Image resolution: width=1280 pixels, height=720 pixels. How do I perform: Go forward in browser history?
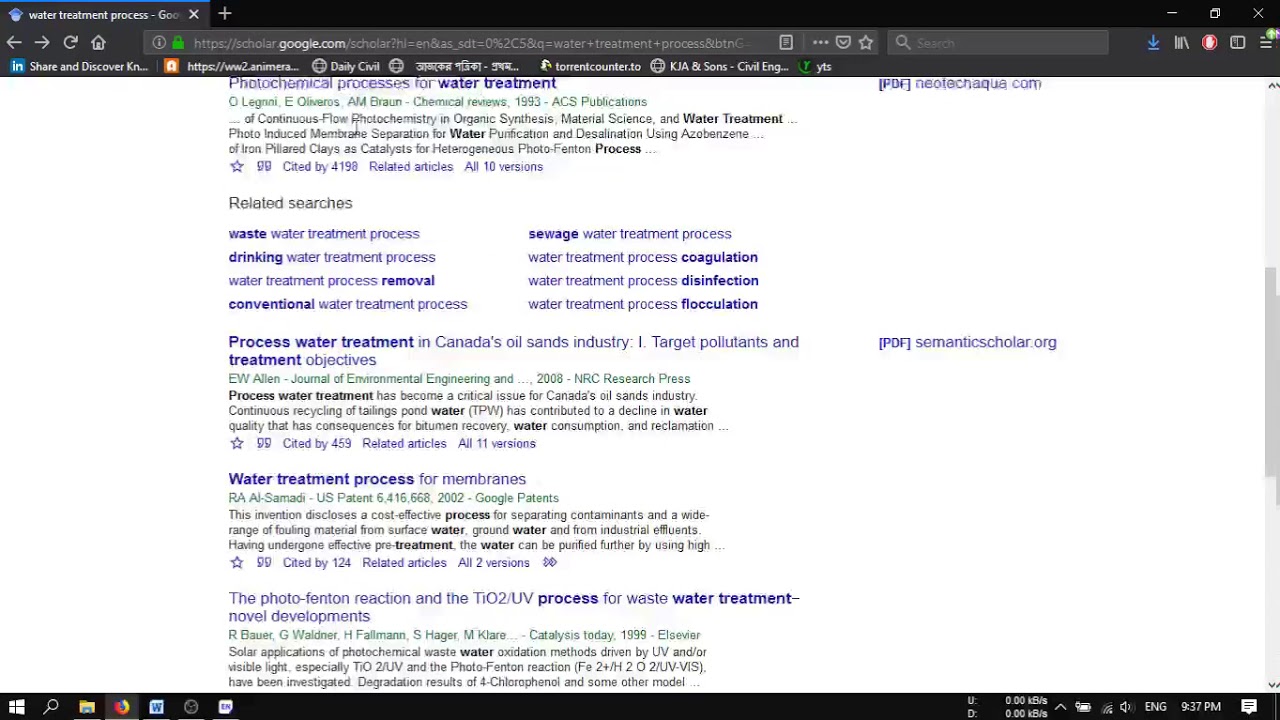(42, 43)
